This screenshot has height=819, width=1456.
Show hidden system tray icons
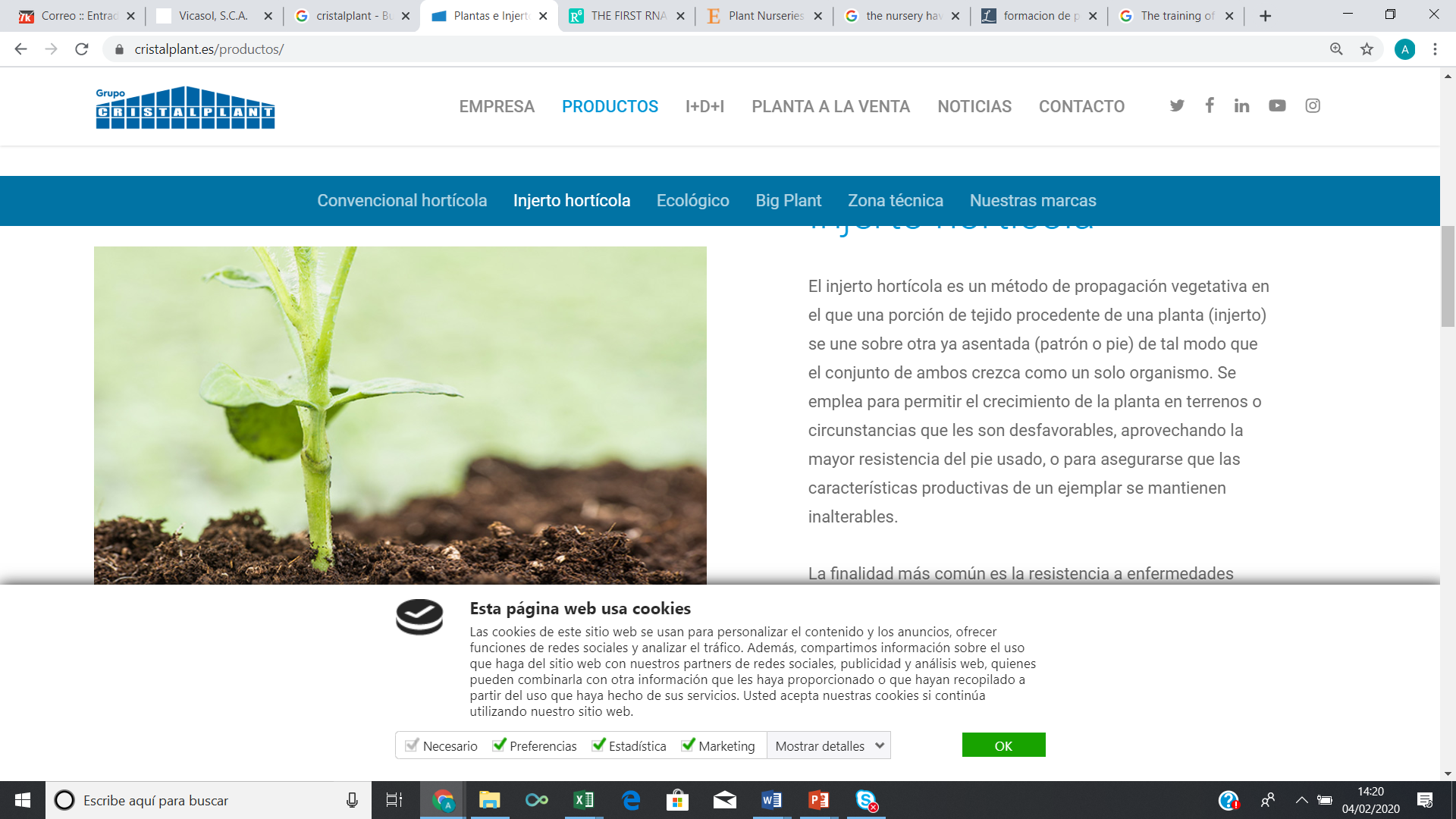1301,800
